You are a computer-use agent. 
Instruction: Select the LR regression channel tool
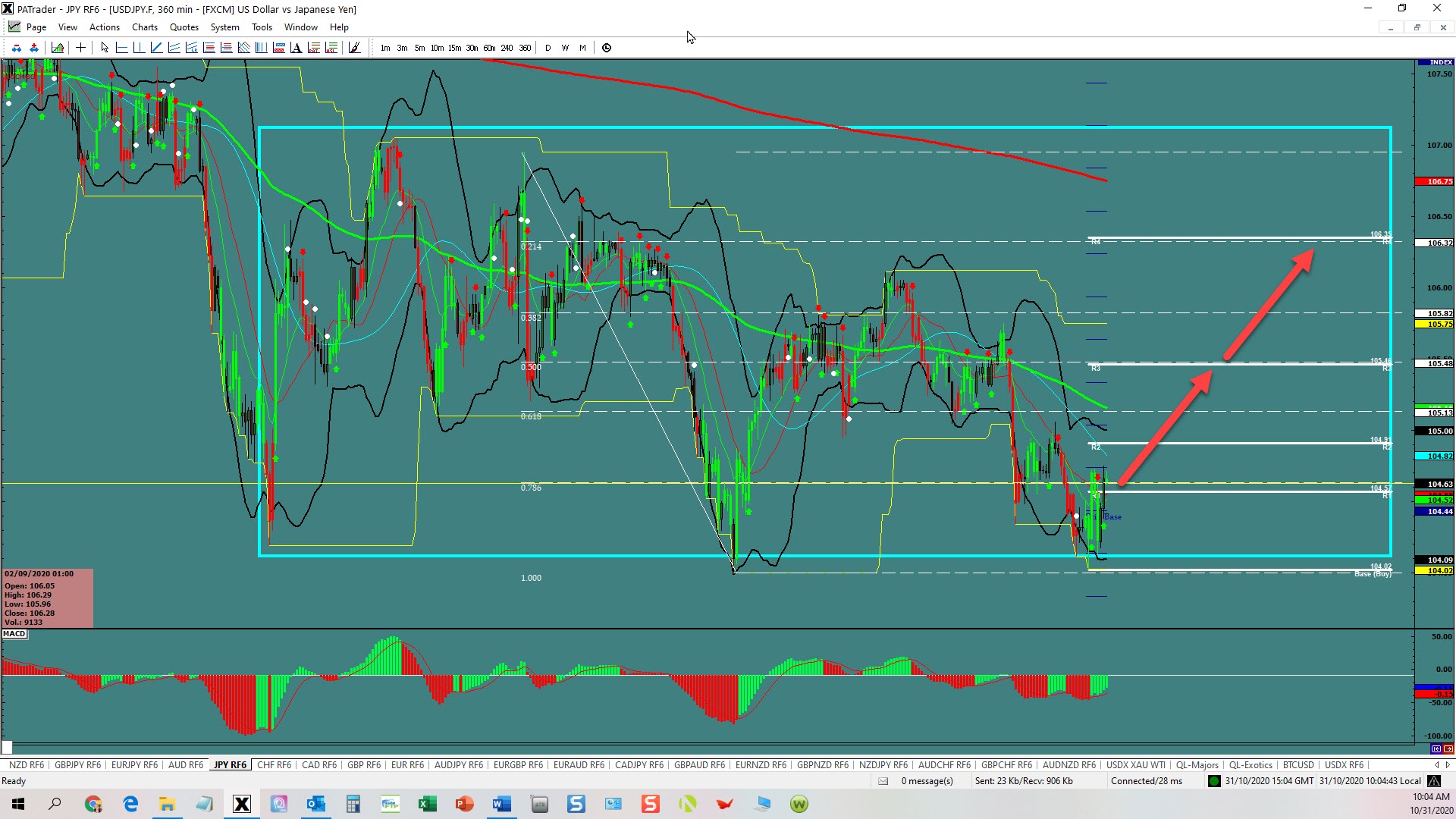[192, 48]
